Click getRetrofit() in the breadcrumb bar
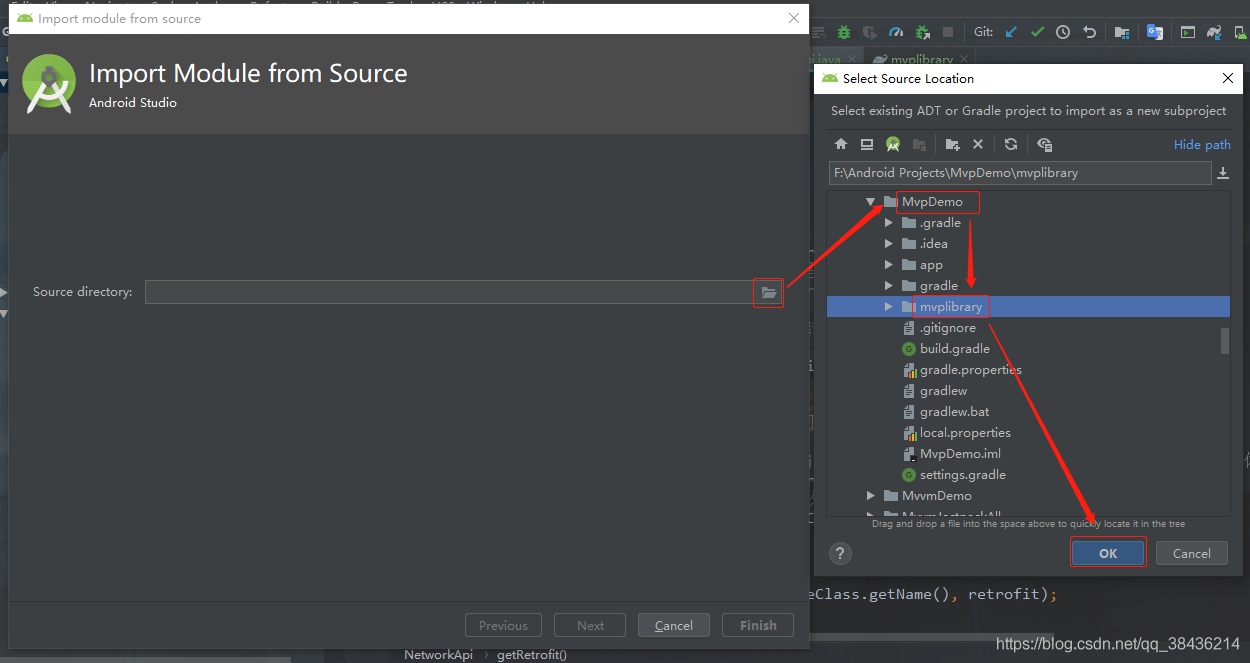This screenshot has width=1250, height=663. click(531, 655)
